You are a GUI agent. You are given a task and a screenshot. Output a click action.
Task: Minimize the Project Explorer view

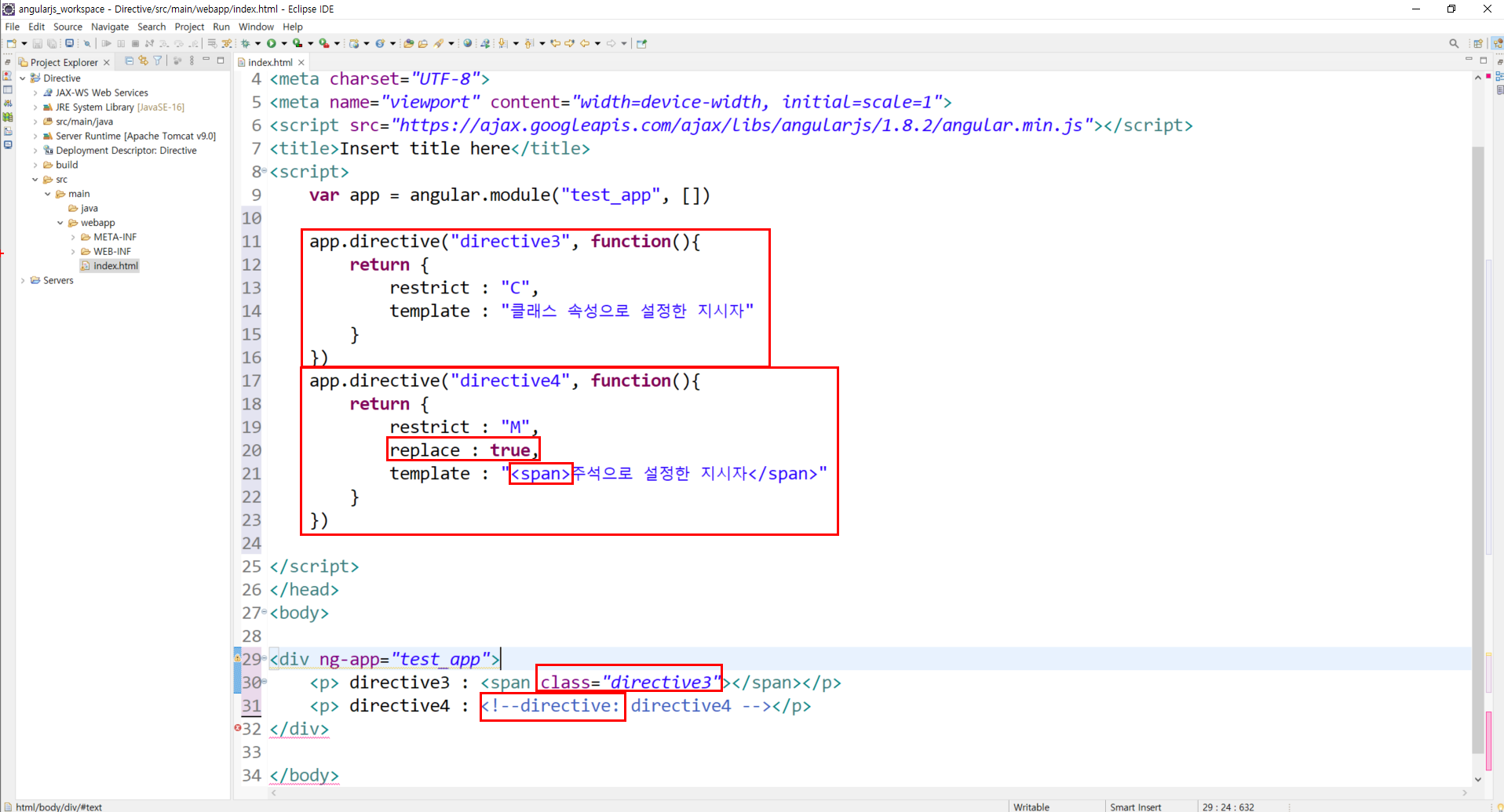(206, 60)
